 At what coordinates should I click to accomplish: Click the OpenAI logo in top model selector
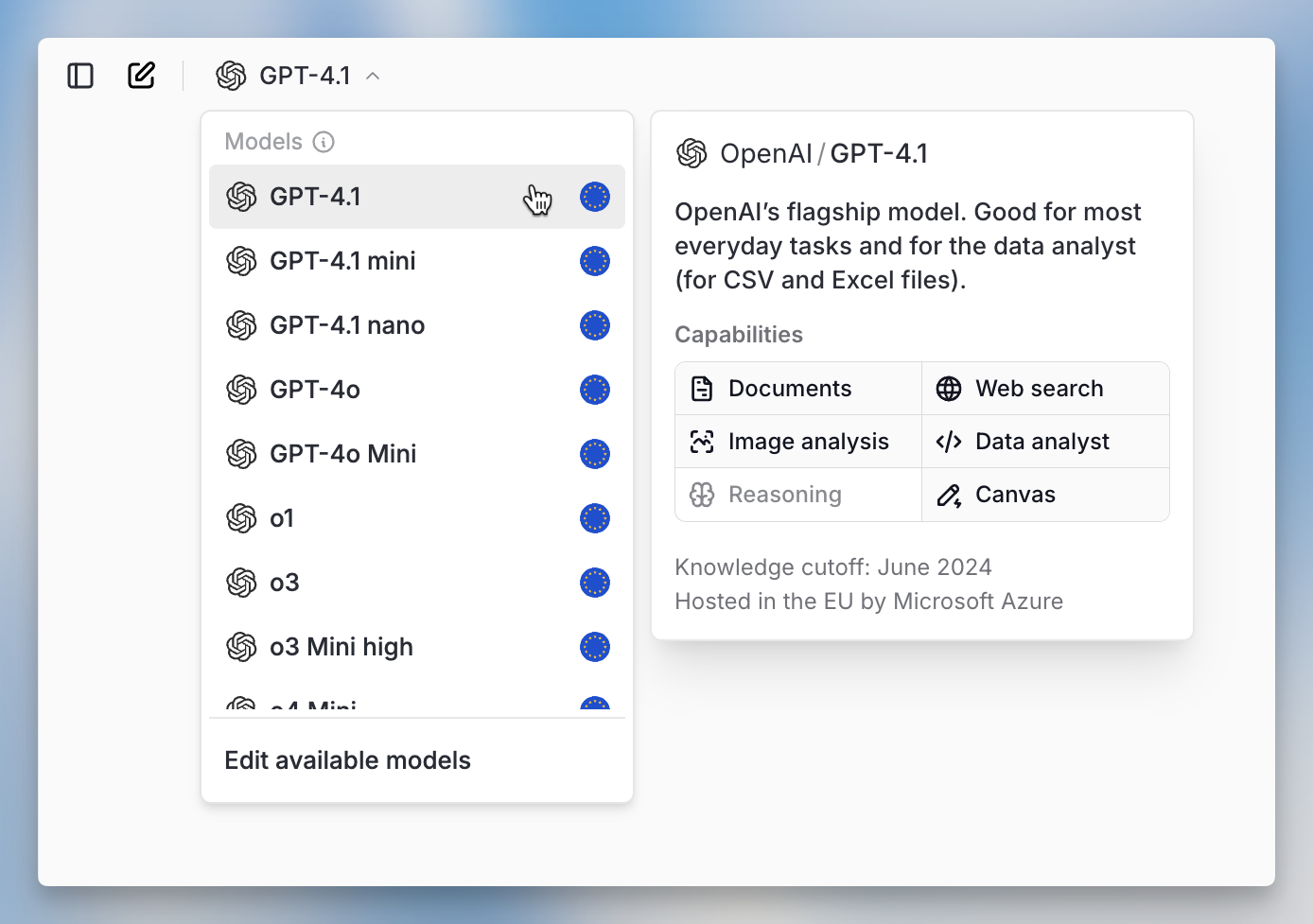[x=231, y=76]
